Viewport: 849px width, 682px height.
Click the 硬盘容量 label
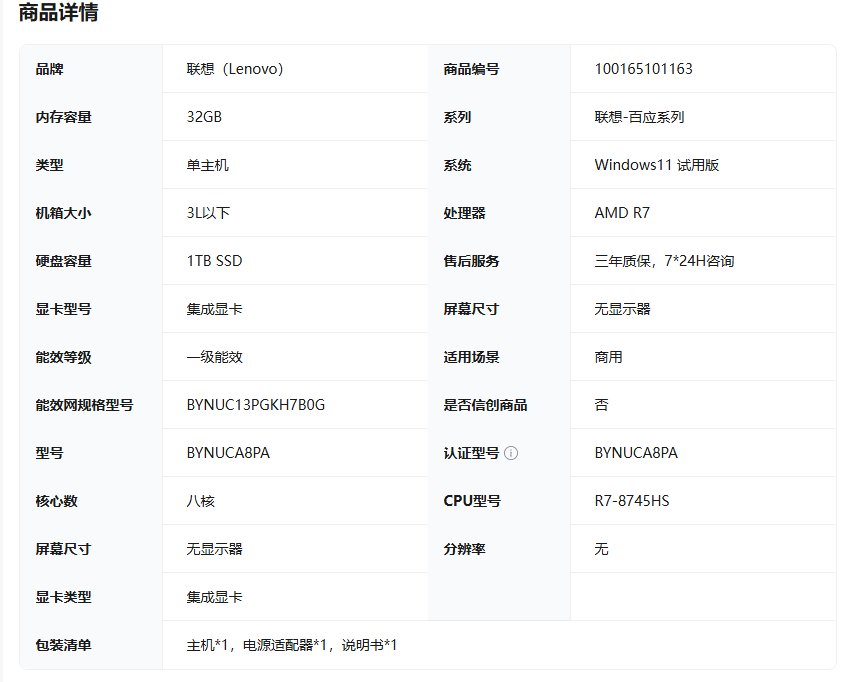click(x=63, y=261)
